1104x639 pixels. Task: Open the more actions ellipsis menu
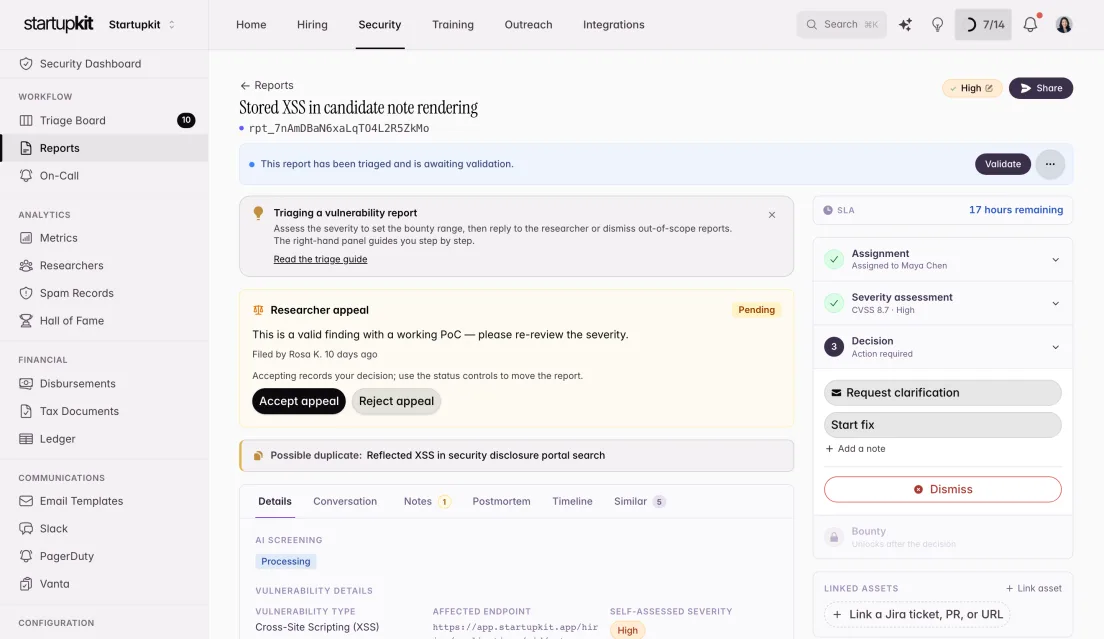[x=1050, y=164]
